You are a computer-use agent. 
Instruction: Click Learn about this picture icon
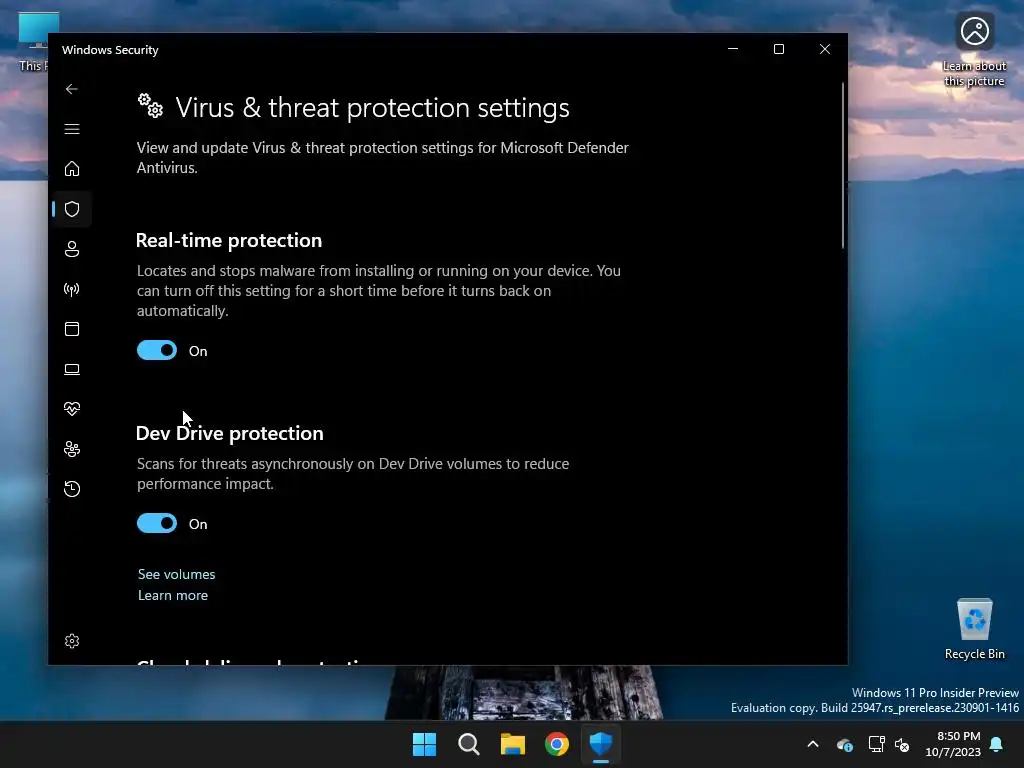pyautogui.click(x=974, y=50)
